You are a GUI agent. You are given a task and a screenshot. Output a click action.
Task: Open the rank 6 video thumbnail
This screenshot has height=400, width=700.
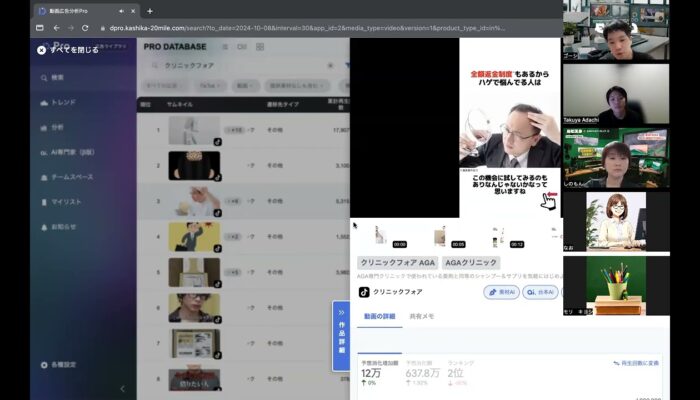click(194, 308)
